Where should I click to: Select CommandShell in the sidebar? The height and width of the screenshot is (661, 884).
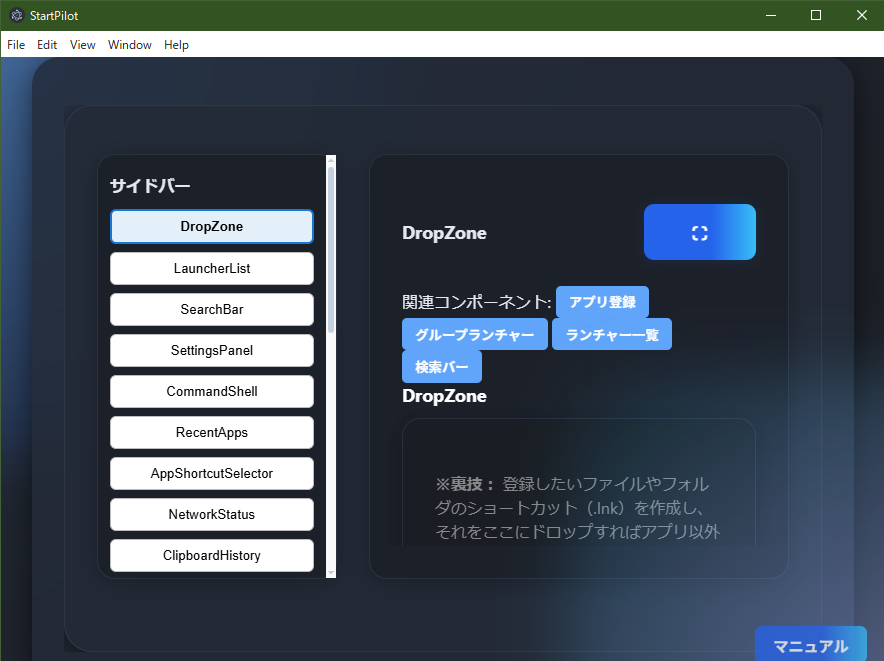tap(211, 391)
